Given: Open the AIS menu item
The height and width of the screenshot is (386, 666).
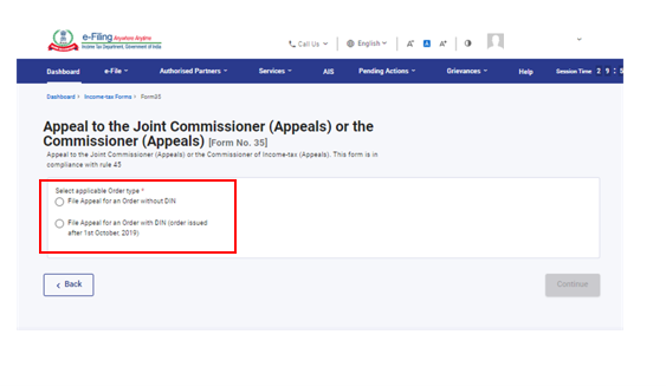Looking at the screenshot, I should pyautogui.click(x=328, y=71).
